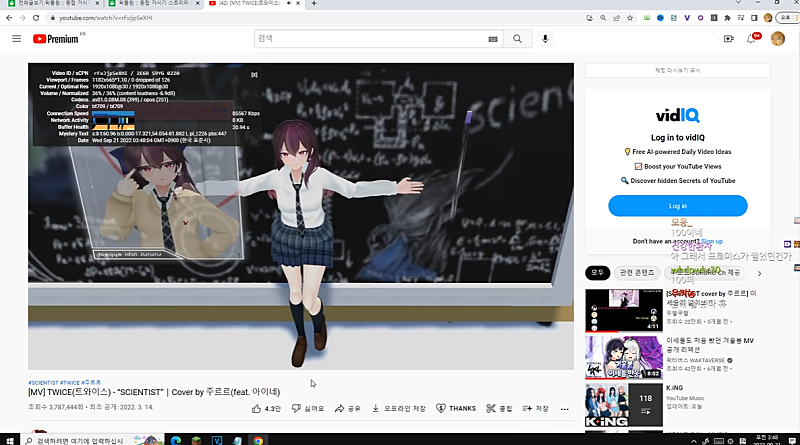Open the notifications bell
This screenshot has width=800, height=445.
coord(752,39)
